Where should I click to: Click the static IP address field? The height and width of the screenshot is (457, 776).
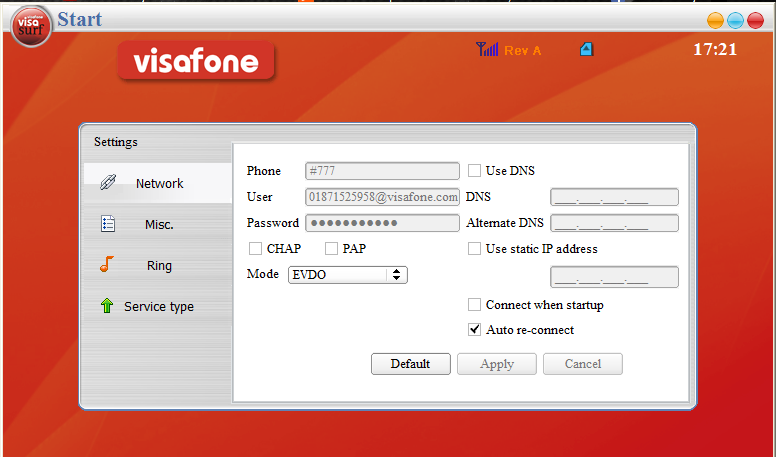[614, 277]
